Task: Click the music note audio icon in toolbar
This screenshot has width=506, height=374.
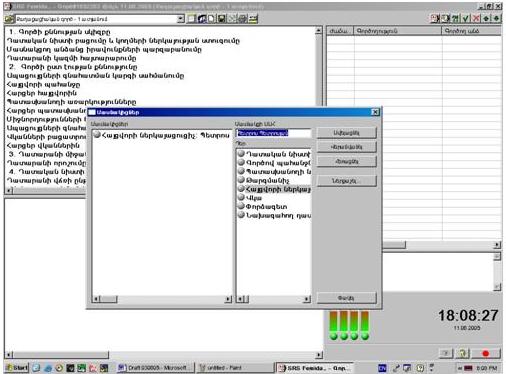Action: pos(202,19)
